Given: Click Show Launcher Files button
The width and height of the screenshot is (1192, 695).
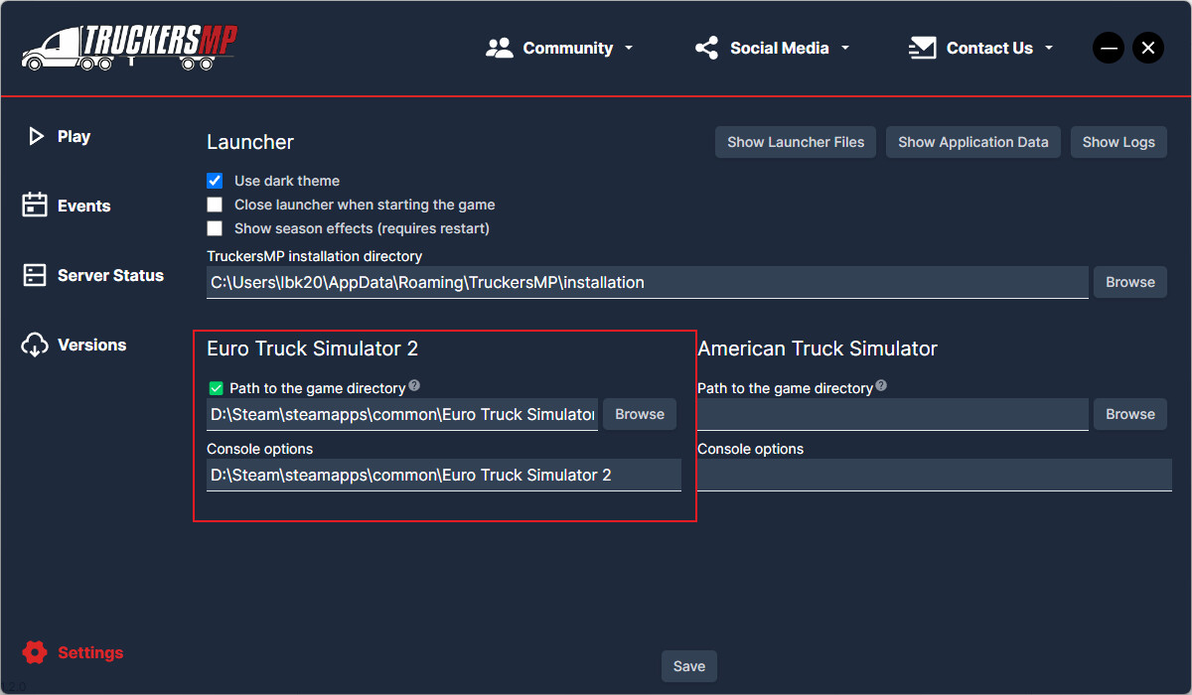Looking at the screenshot, I should click(x=795, y=142).
